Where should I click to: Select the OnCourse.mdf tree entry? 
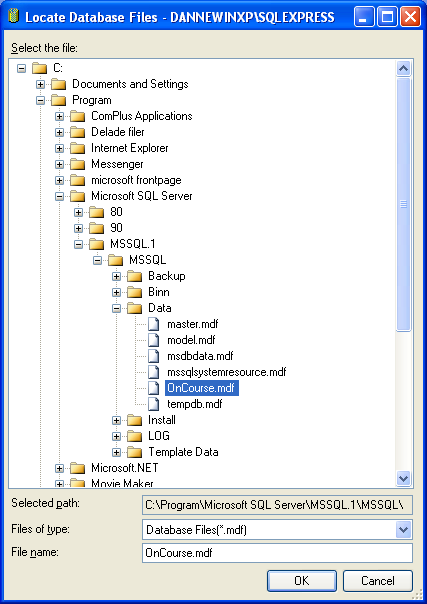pyautogui.click(x=202, y=388)
